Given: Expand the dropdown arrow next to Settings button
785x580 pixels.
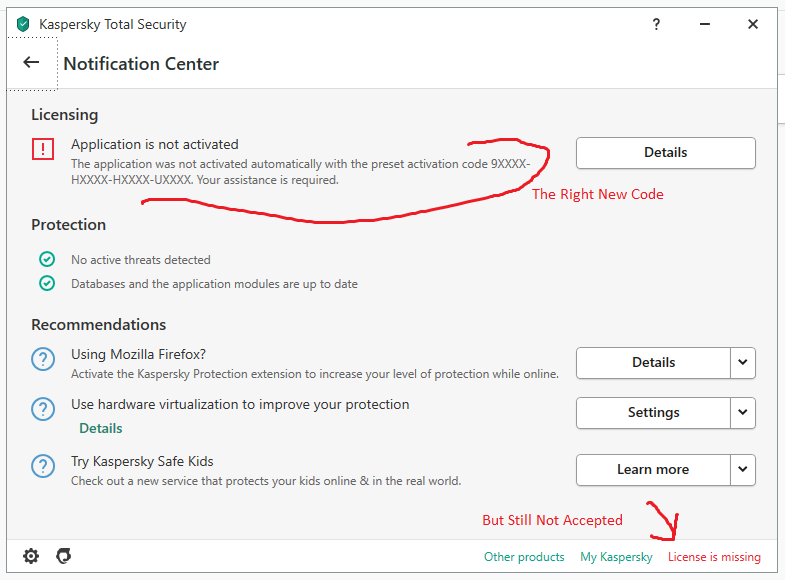Looking at the screenshot, I should coord(742,412).
